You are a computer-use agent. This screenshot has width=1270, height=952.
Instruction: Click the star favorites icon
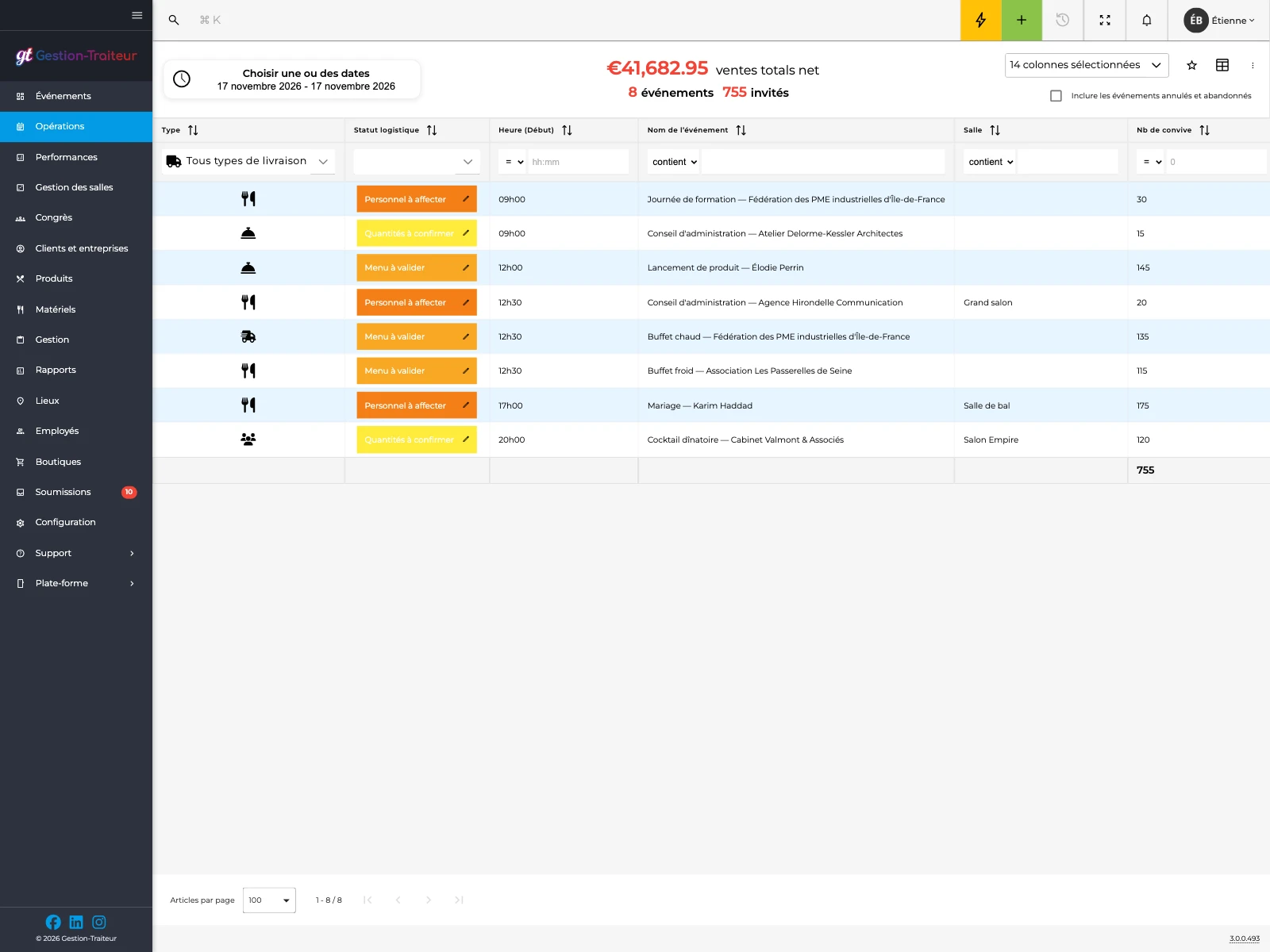(1191, 65)
